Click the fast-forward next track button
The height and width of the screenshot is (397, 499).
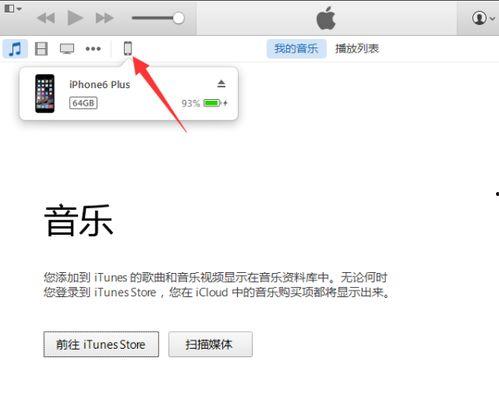point(105,18)
